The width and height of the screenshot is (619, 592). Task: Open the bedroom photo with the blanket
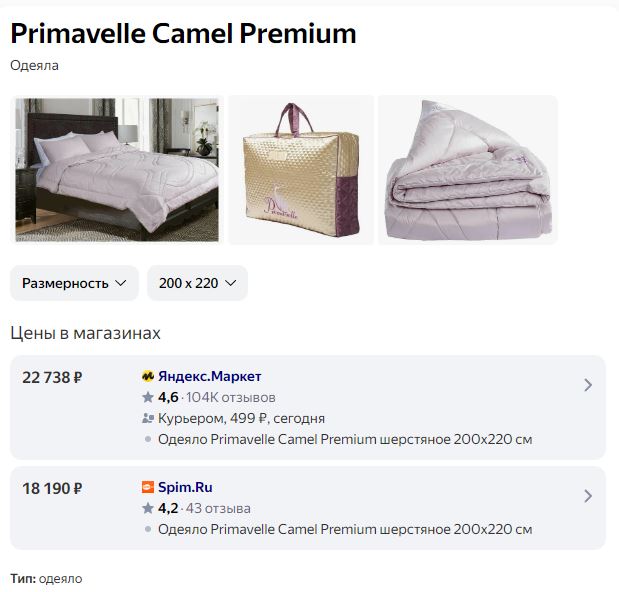pos(117,169)
